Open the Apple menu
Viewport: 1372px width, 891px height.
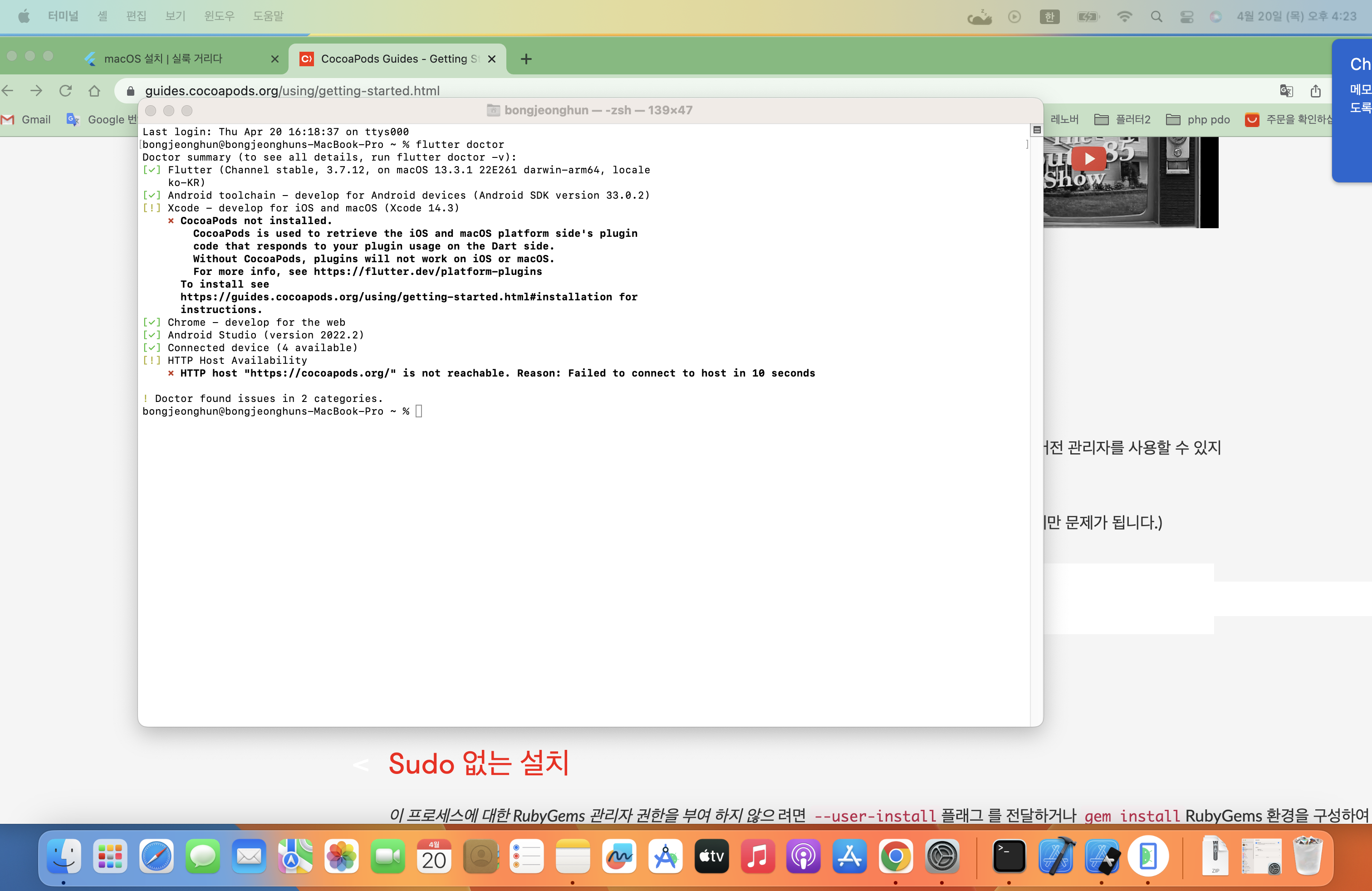[24, 16]
